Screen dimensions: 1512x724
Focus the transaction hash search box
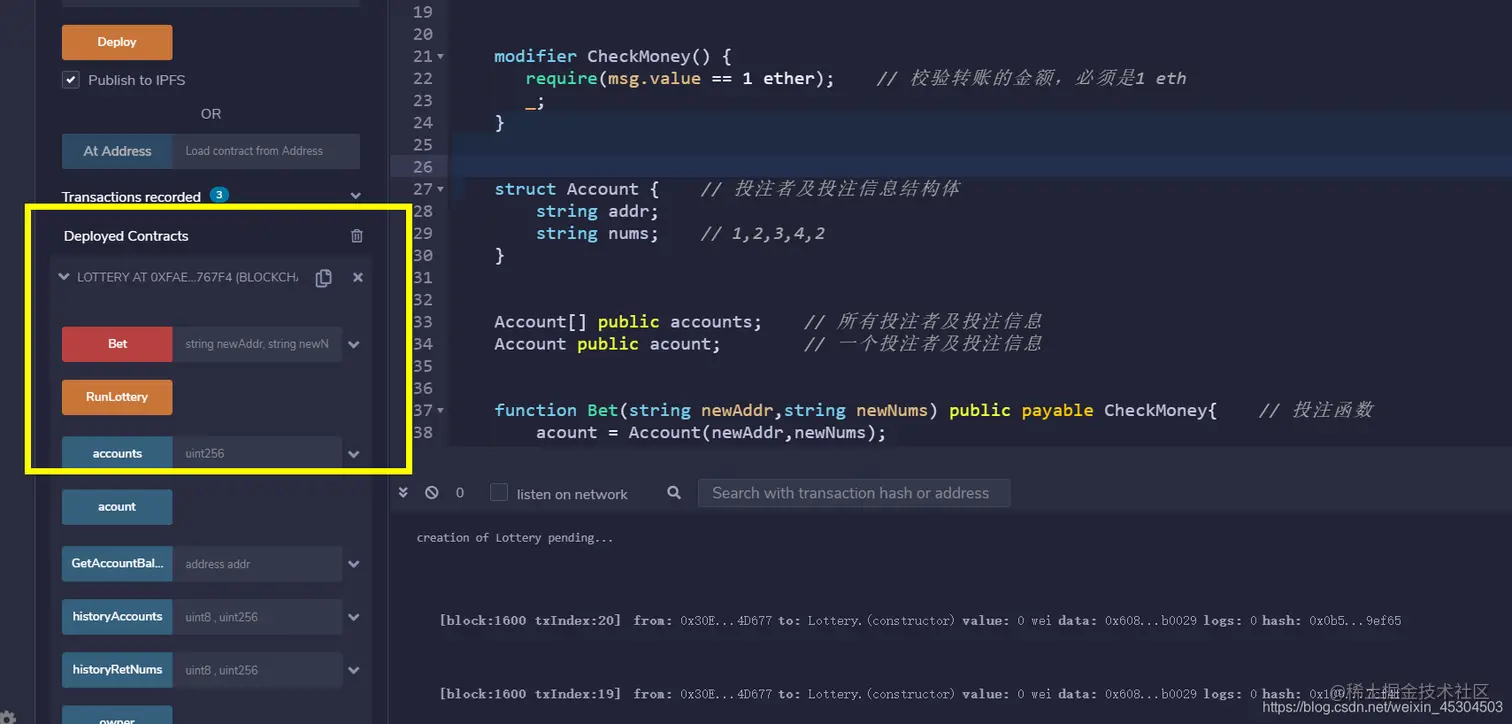853,493
